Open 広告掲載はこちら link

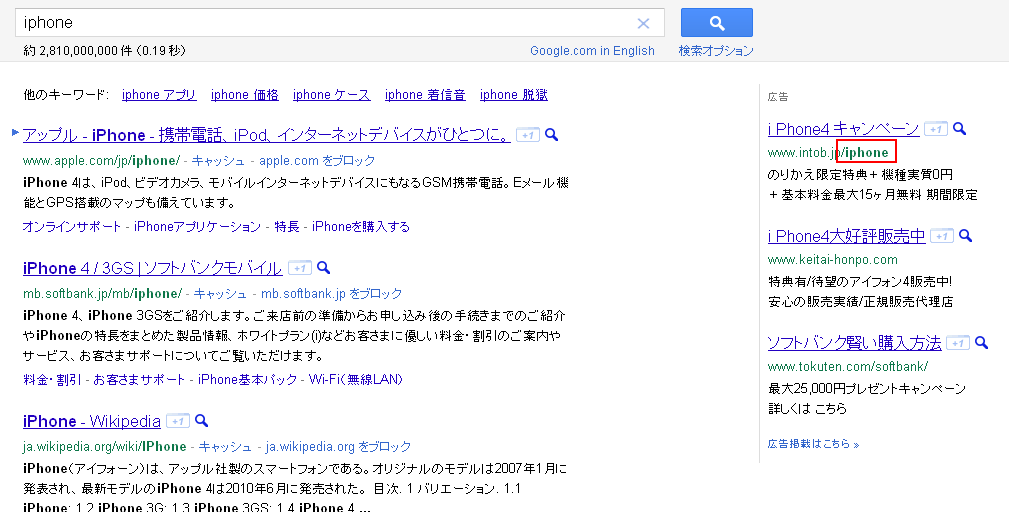click(813, 444)
